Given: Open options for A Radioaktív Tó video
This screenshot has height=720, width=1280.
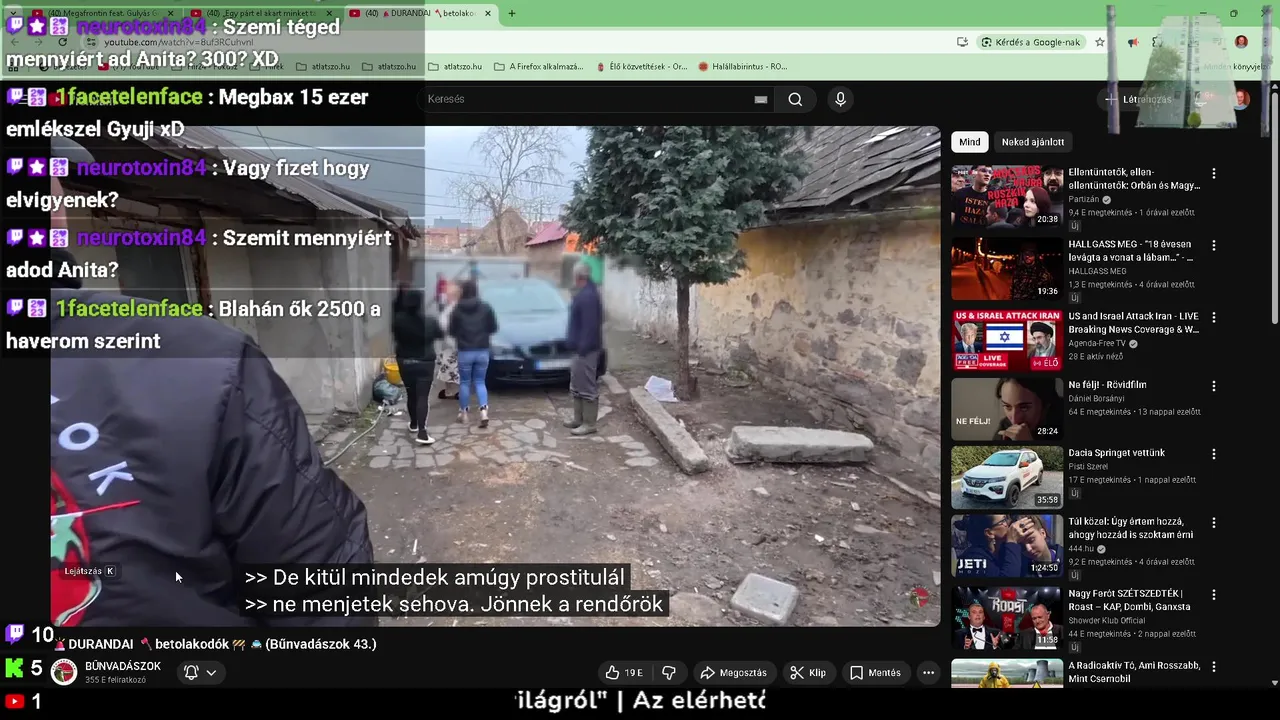Looking at the screenshot, I should point(1214,666).
